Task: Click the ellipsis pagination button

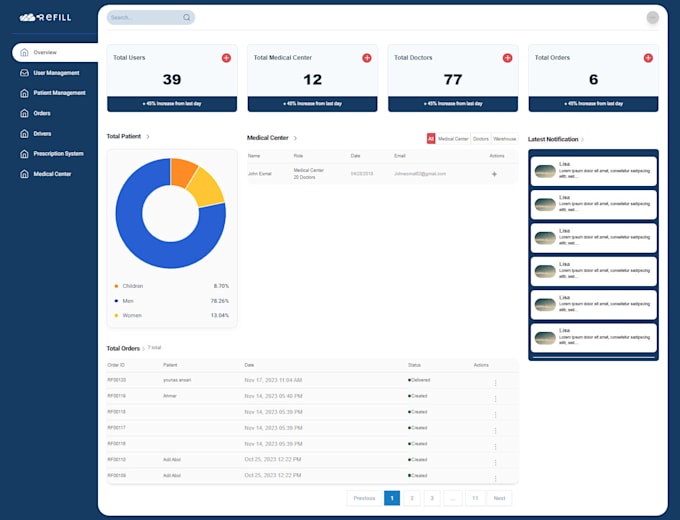Action: pyautogui.click(x=453, y=498)
